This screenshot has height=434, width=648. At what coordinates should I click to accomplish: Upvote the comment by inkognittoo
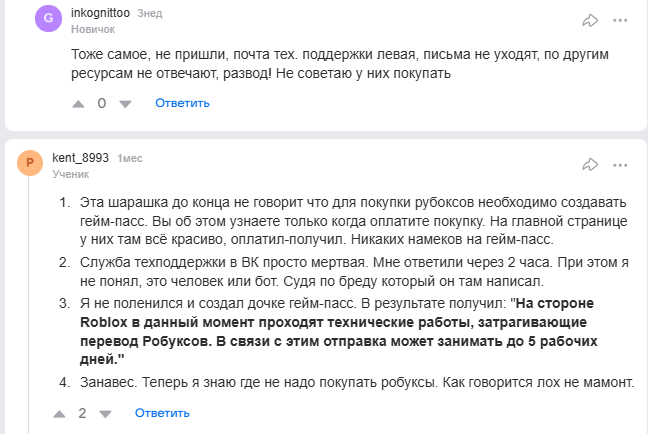[80, 103]
